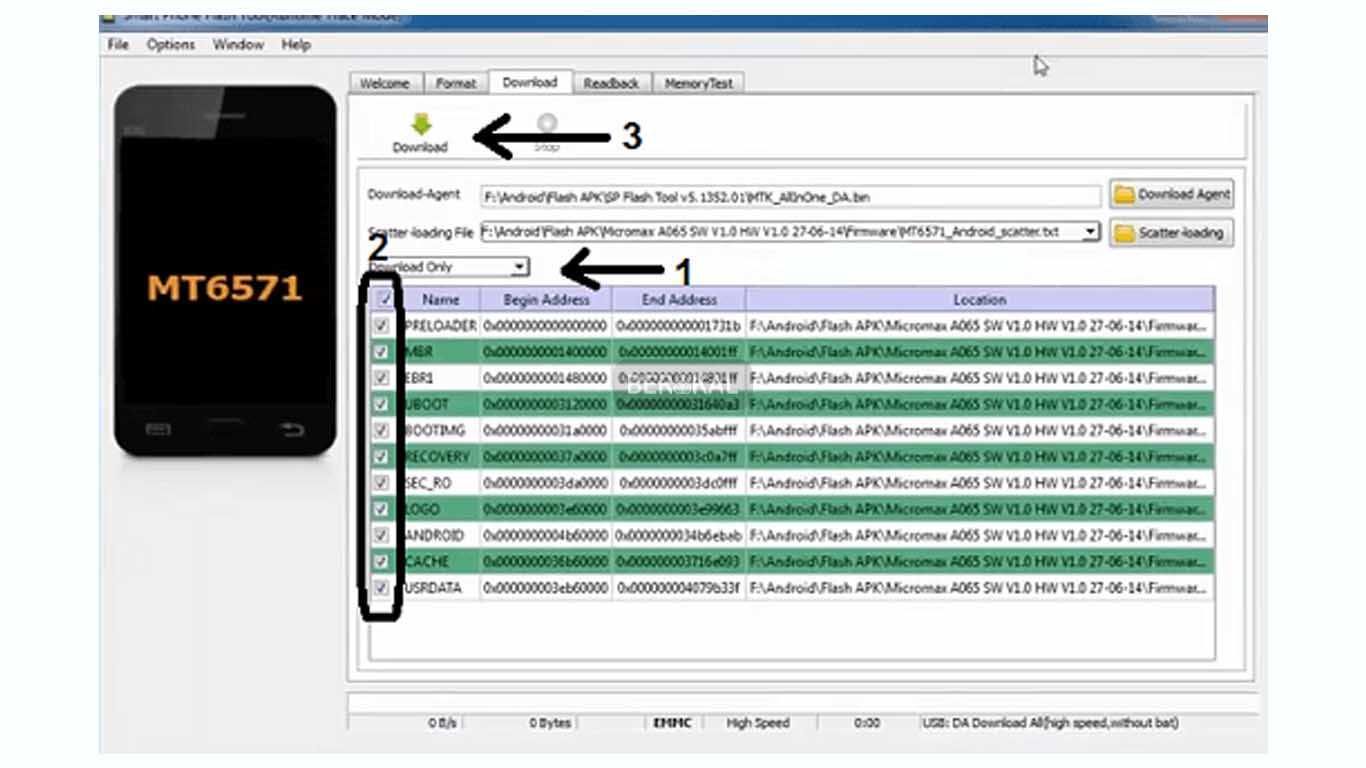
Task: Click the Download Agent folder button
Action: [1171, 195]
